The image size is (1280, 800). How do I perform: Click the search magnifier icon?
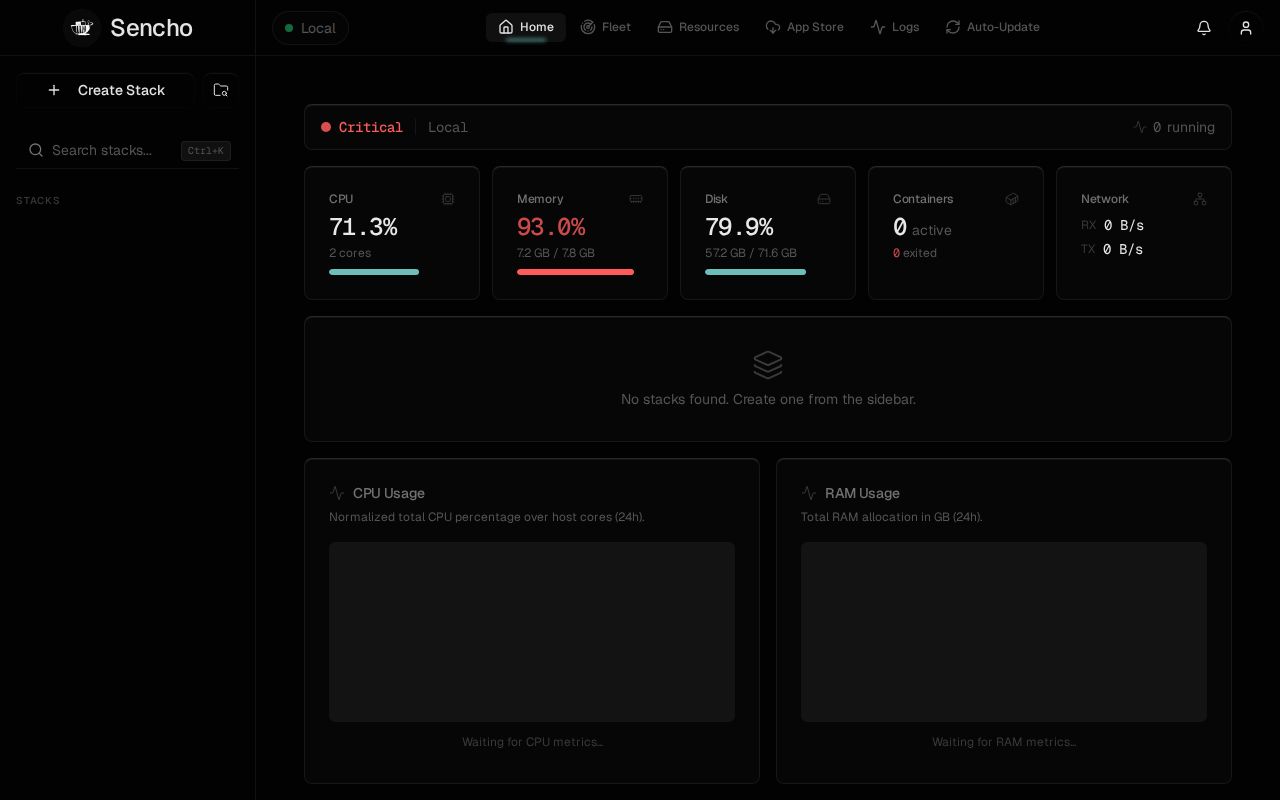point(36,150)
